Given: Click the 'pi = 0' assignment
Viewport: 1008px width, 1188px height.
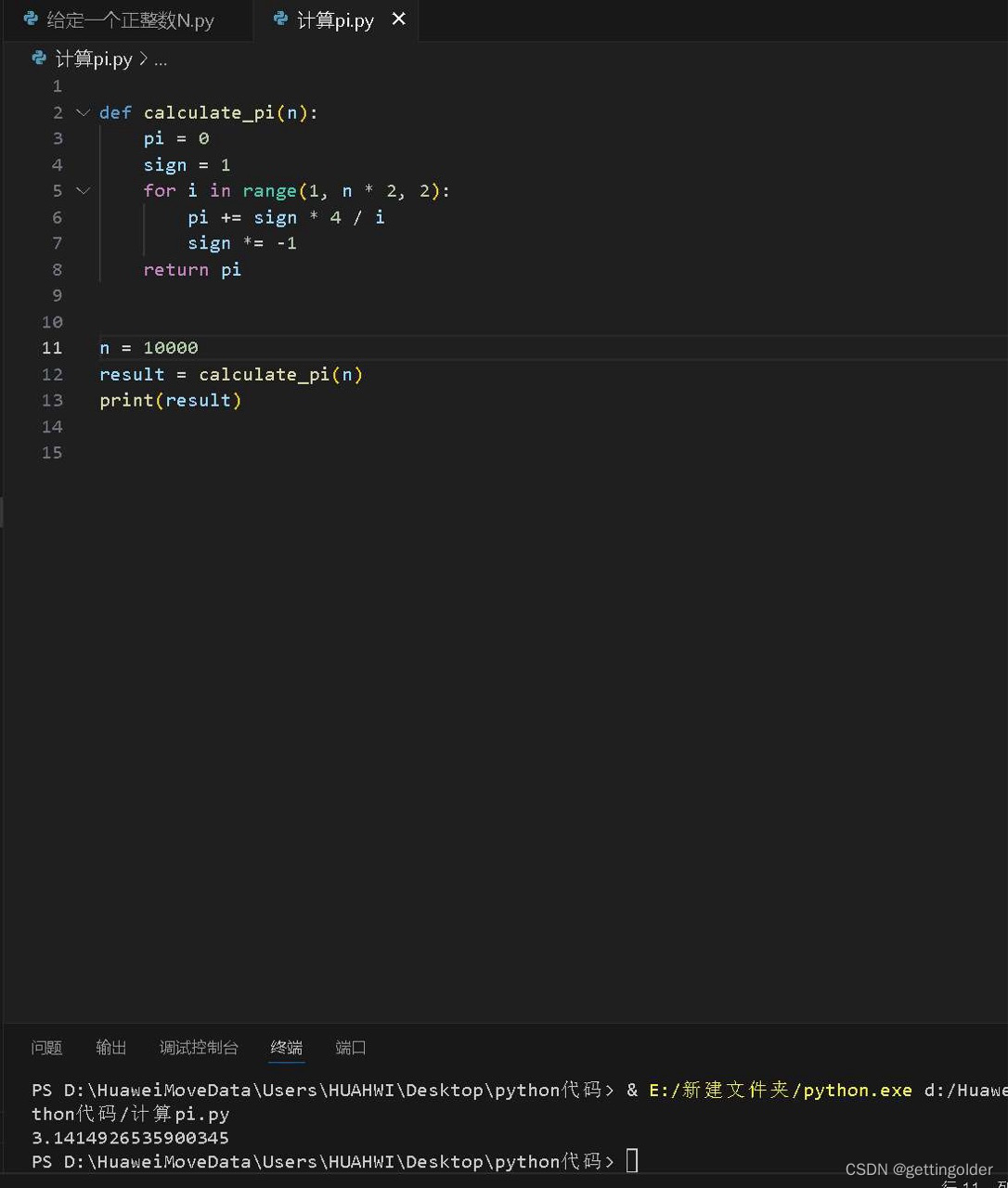Looking at the screenshot, I should pos(176,138).
